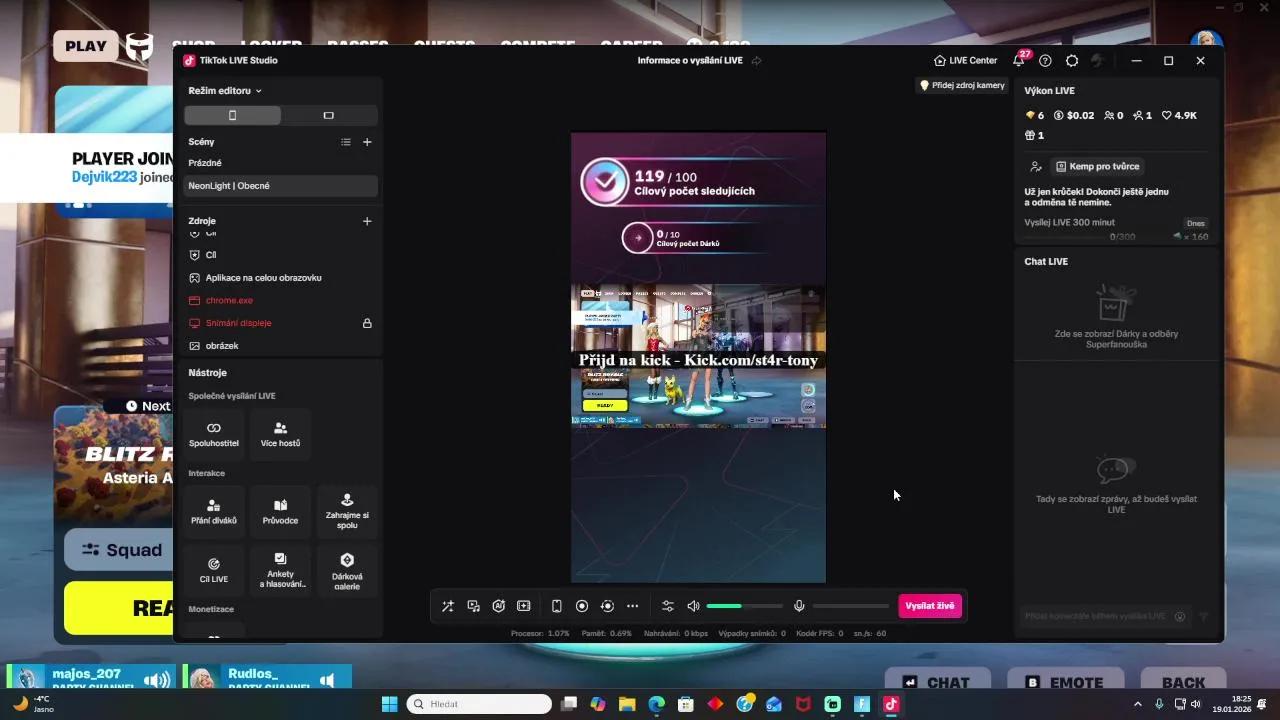
Task: Open the scenes list view icon
Action: click(x=346, y=142)
